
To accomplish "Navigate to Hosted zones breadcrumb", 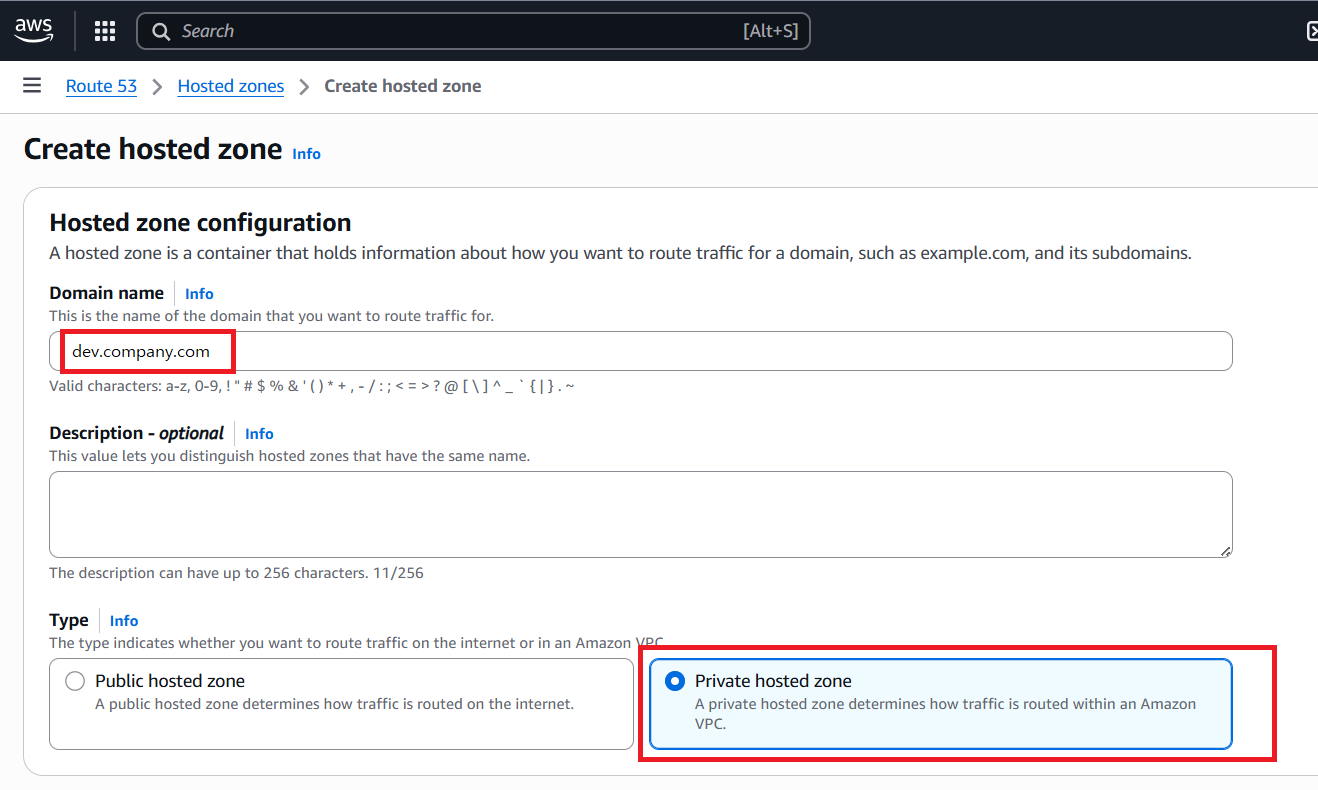I will [230, 86].
